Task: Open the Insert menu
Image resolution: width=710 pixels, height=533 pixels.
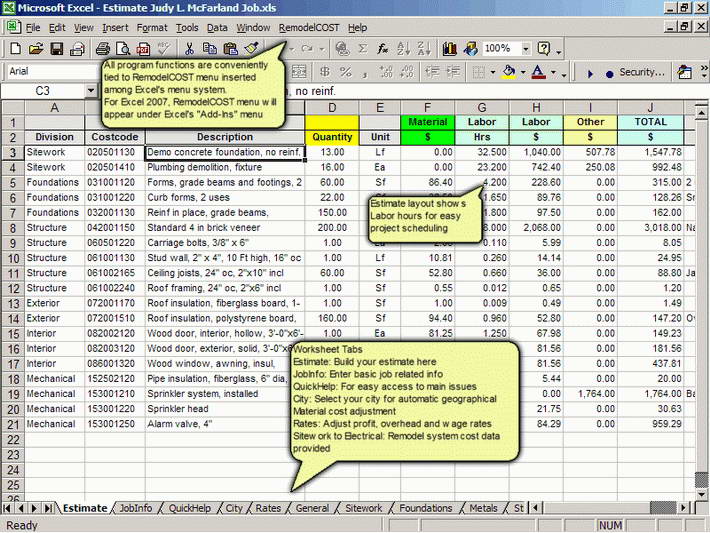Action: (115, 28)
